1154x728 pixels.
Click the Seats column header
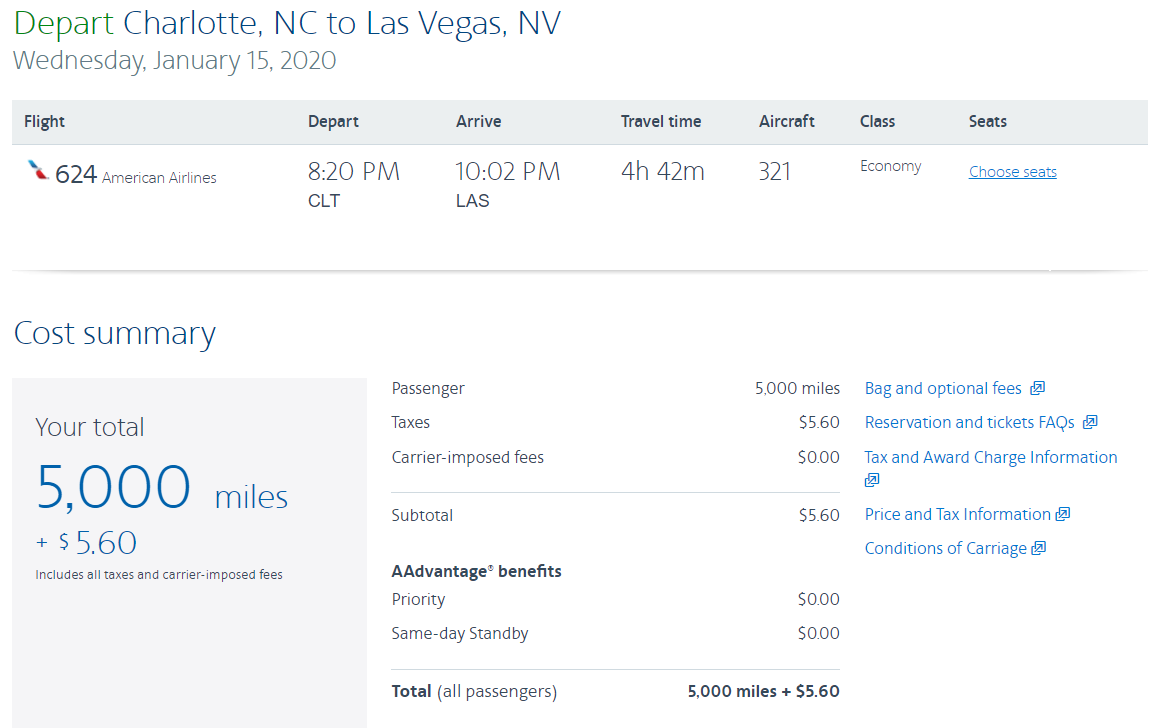[988, 121]
